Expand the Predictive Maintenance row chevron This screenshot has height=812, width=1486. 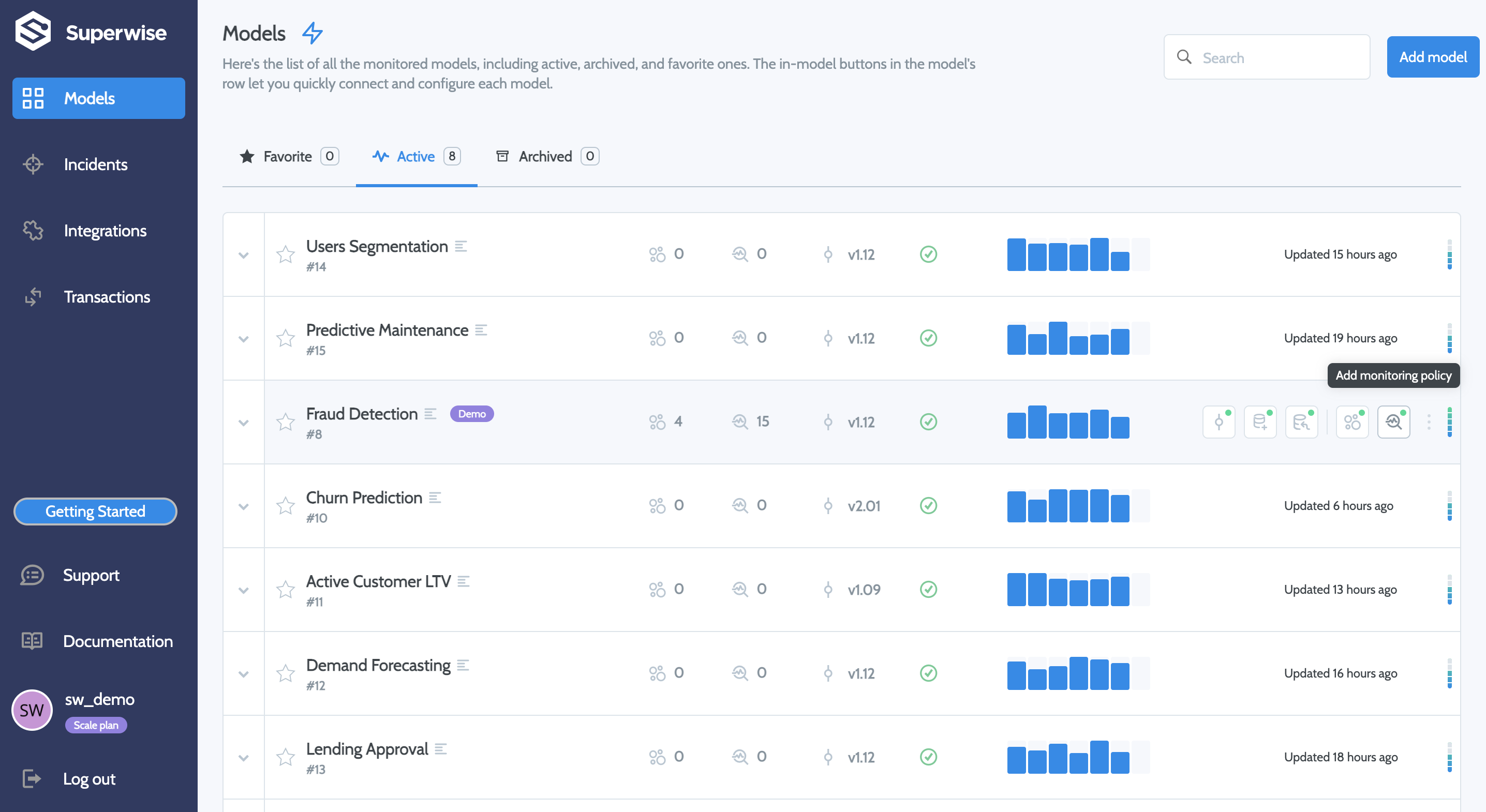pyautogui.click(x=243, y=339)
